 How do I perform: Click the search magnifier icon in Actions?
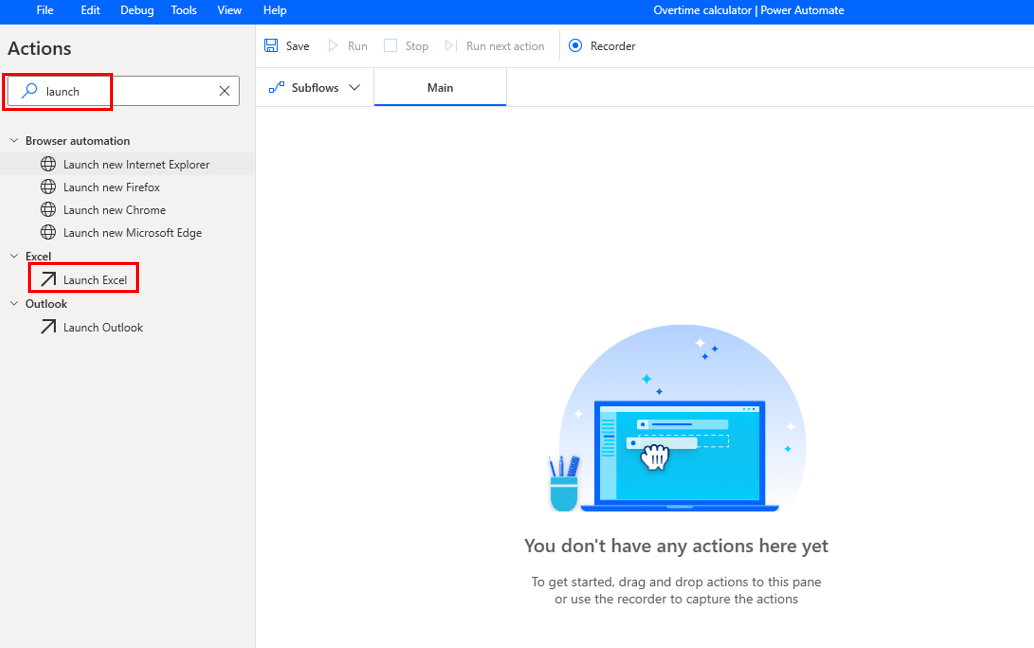pyautogui.click(x=29, y=91)
